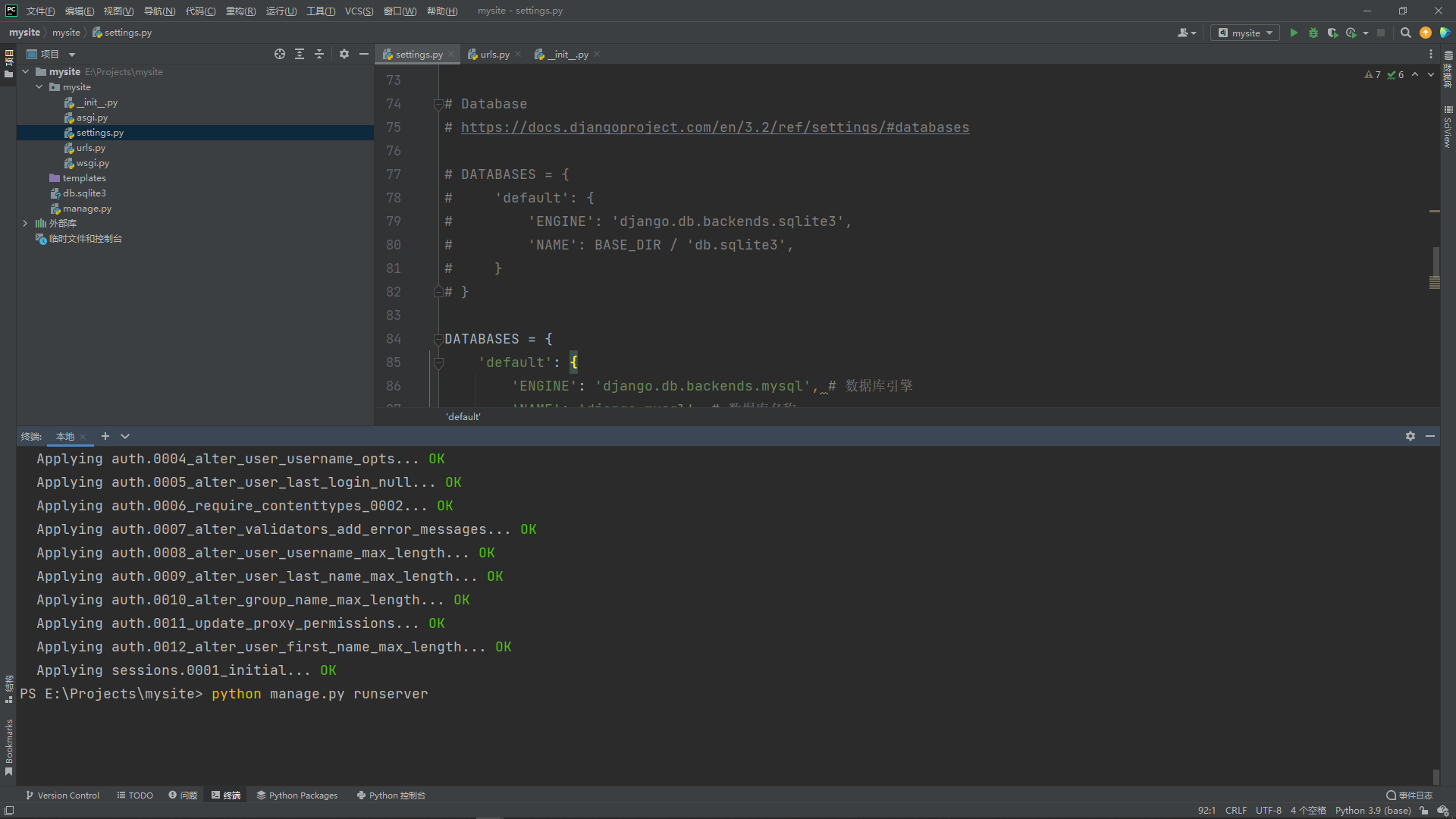
Task: Click Python 3.9 (base) interpreter selector
Action: 1373,811
